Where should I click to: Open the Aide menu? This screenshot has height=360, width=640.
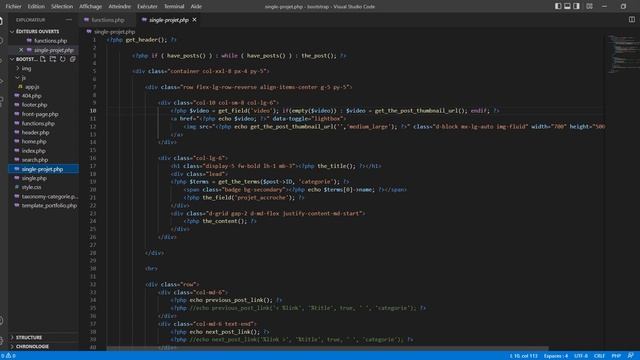point(196,7)
